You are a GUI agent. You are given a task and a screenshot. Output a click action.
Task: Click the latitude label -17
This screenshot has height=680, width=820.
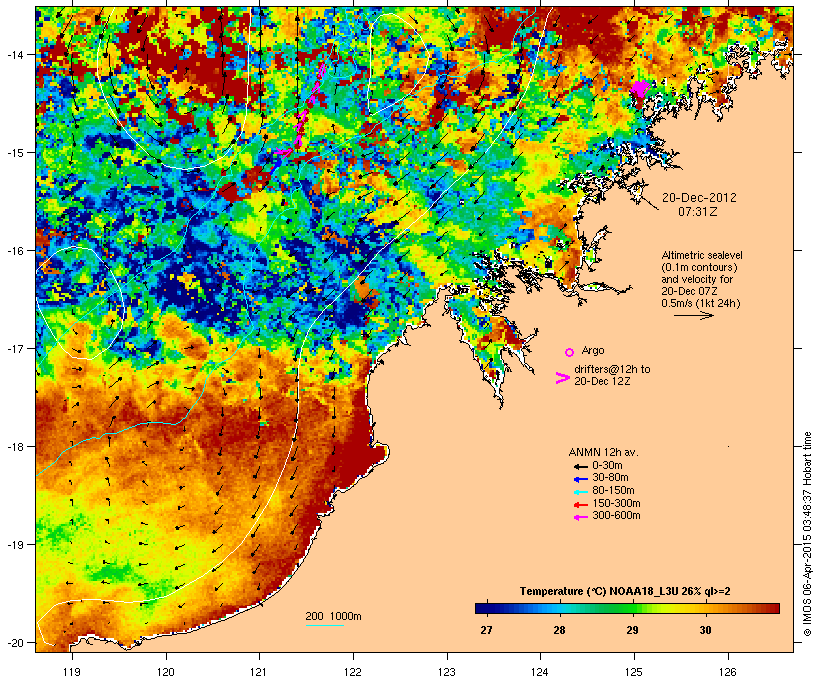coord(15,348)
